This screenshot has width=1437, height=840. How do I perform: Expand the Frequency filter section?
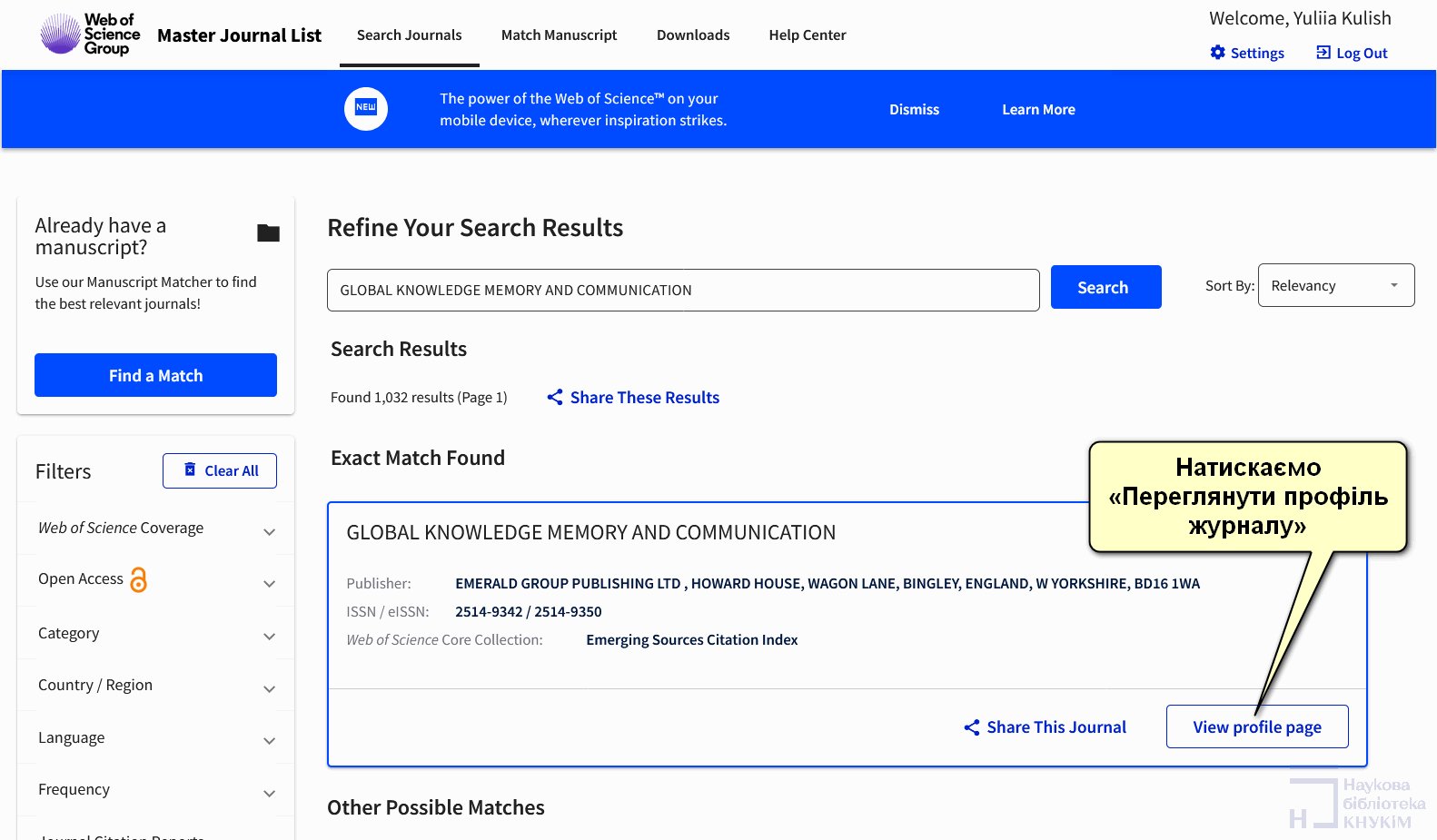[269, 793]
